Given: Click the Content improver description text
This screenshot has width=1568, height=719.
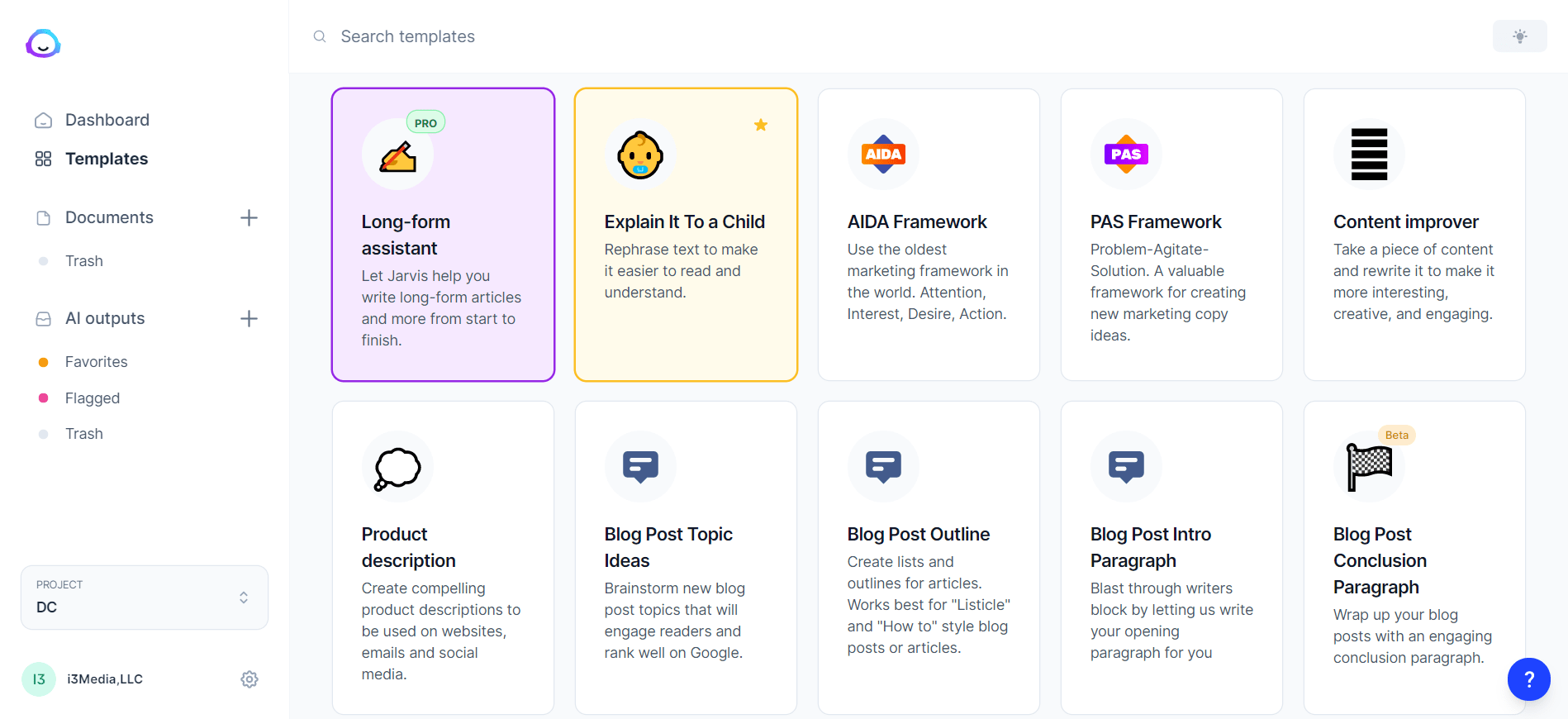Looking at the screenshot, I should click(1414, 282).
